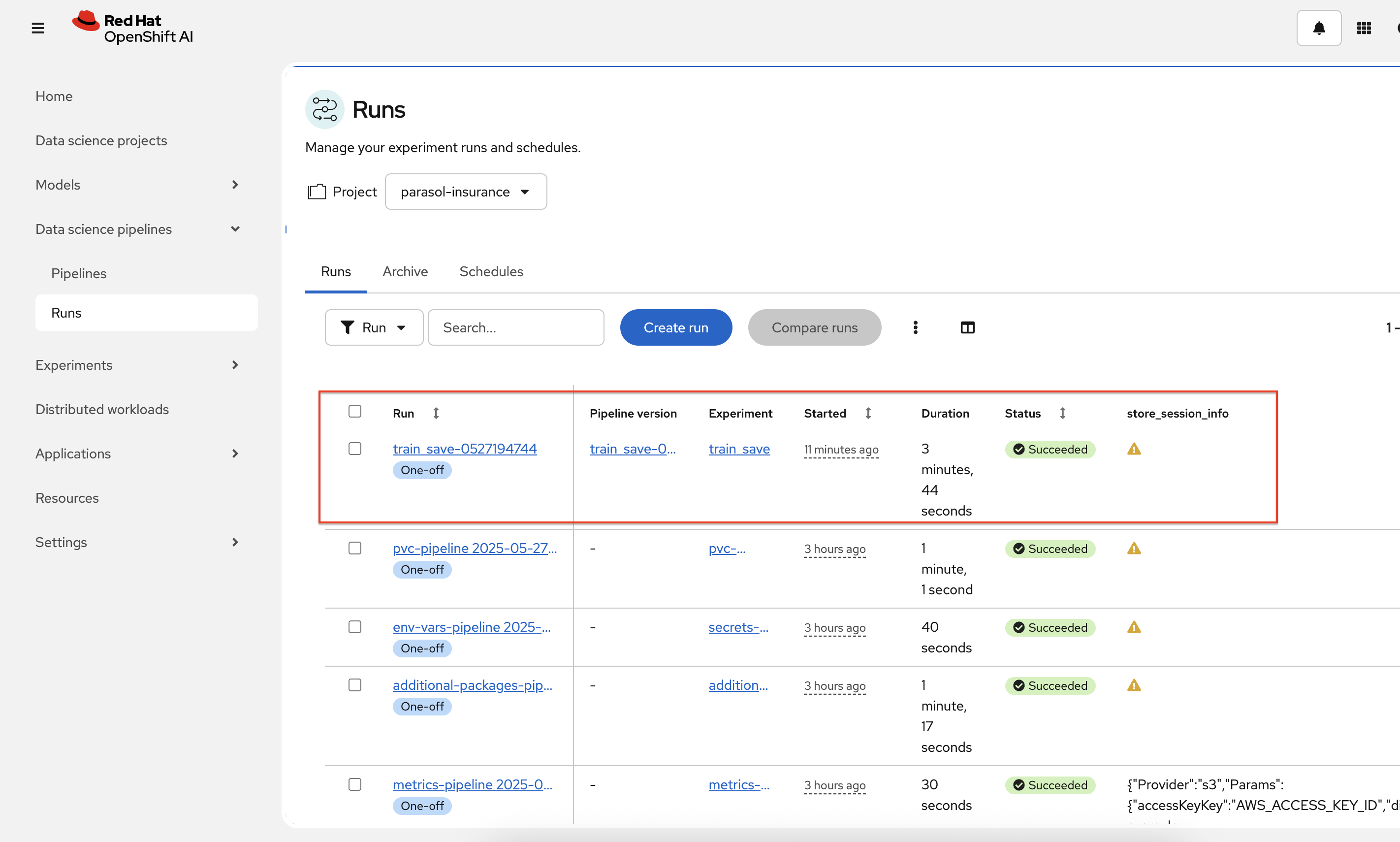Click One-off label under metrics-pipeline
The height and width of the screenshot is (842, 1400).
click(422, 806)
